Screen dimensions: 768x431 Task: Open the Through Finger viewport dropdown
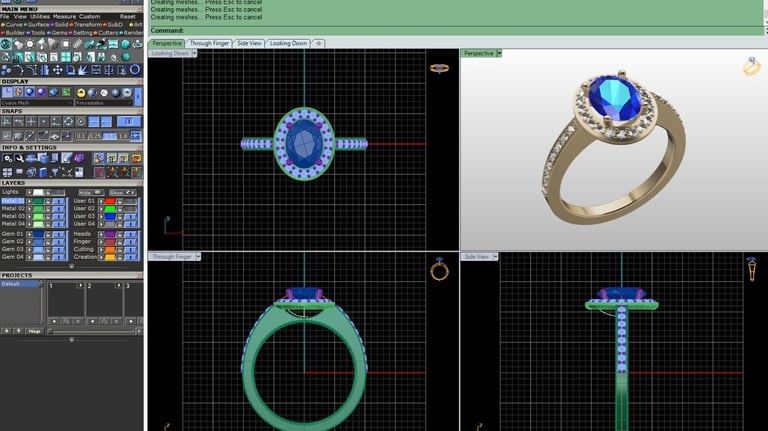point(198,256)
